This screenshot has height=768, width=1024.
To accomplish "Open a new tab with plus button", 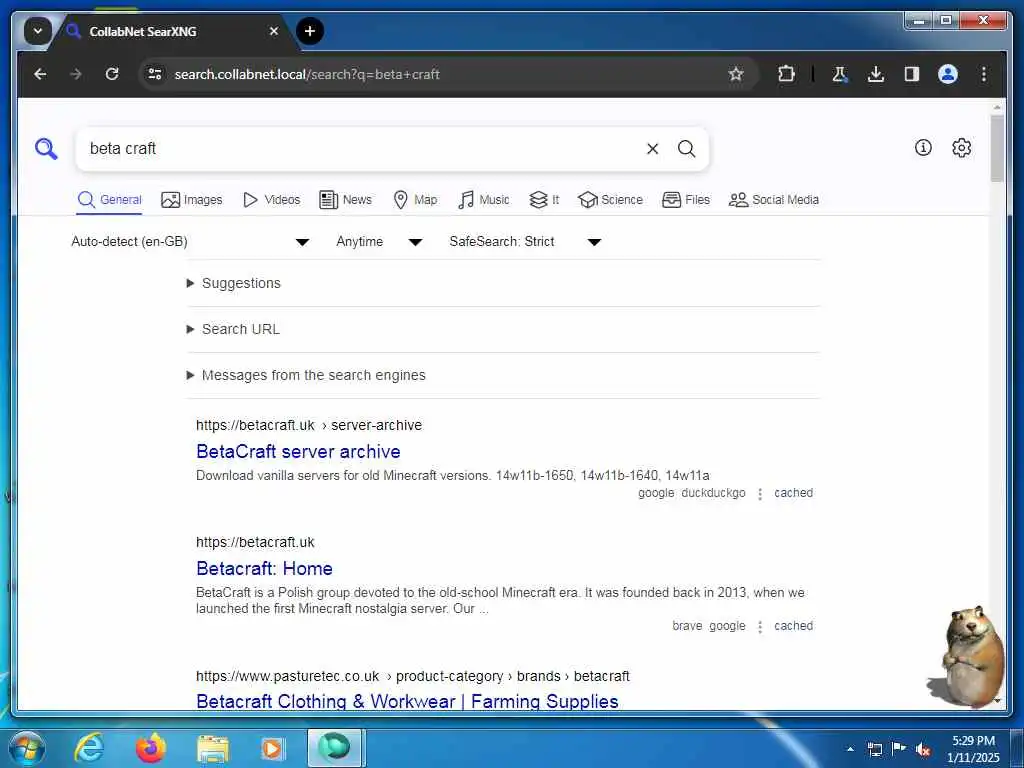I will click(x=310, y=31).
